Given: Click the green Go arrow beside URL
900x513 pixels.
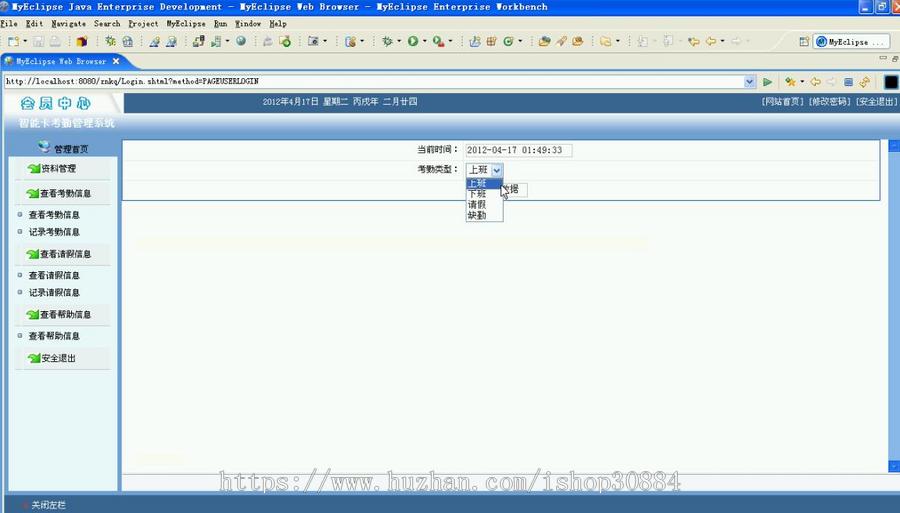Looking at the screenshot, I should (767, 82).
